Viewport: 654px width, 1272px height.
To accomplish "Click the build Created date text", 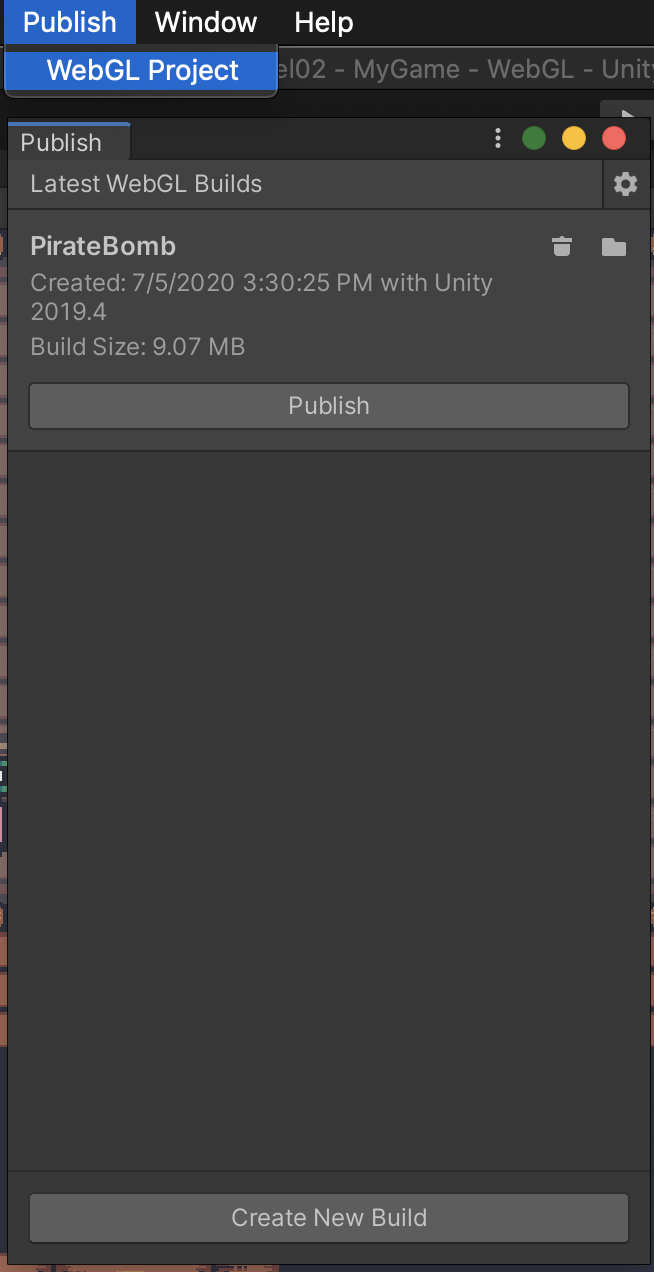I will (262, 297).
